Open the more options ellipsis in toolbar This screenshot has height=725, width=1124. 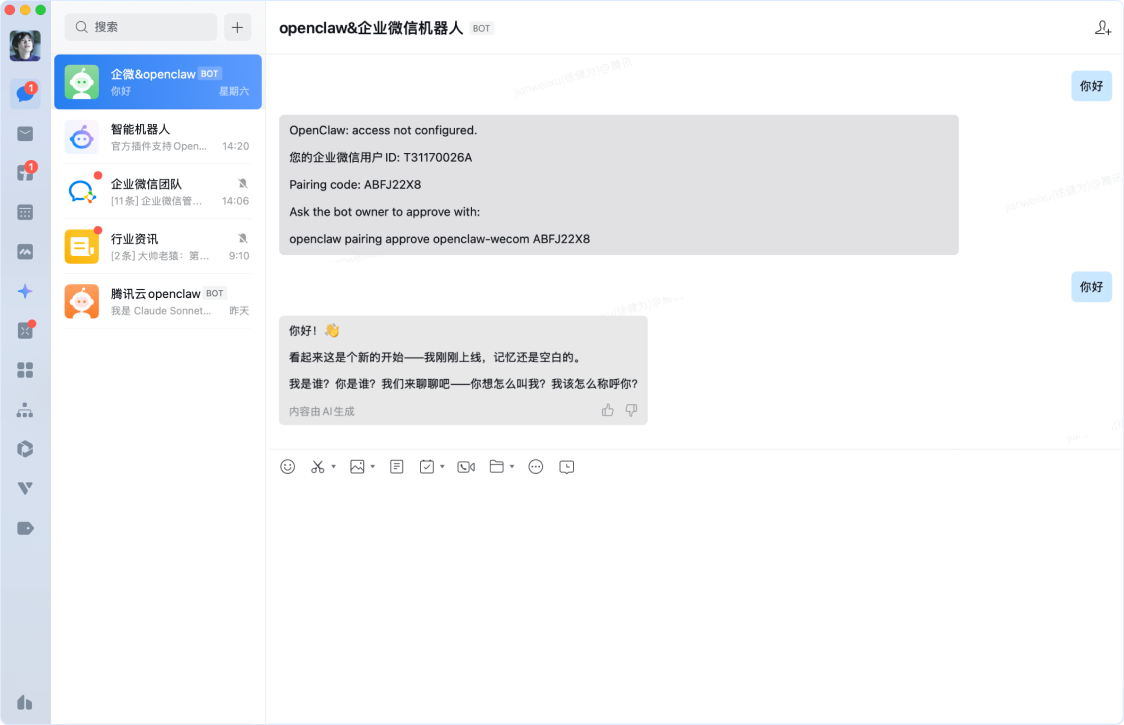click(x=536, y=467)
